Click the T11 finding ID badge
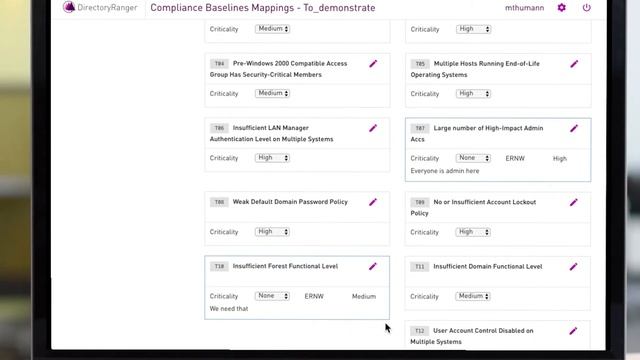Screen dimensions: 640x360 click(420, 267)
